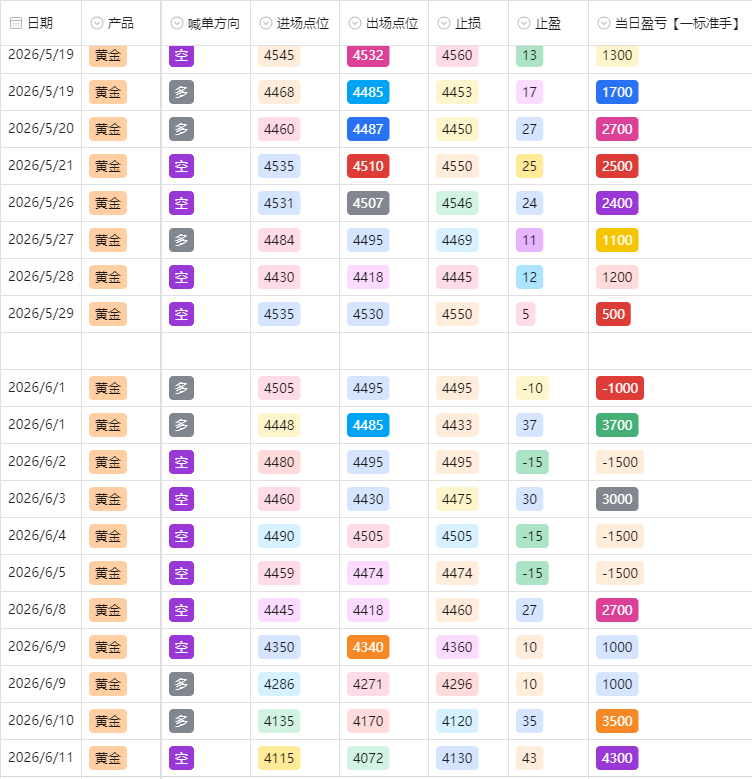Open the 进场点位 column header dropdown

266,23
